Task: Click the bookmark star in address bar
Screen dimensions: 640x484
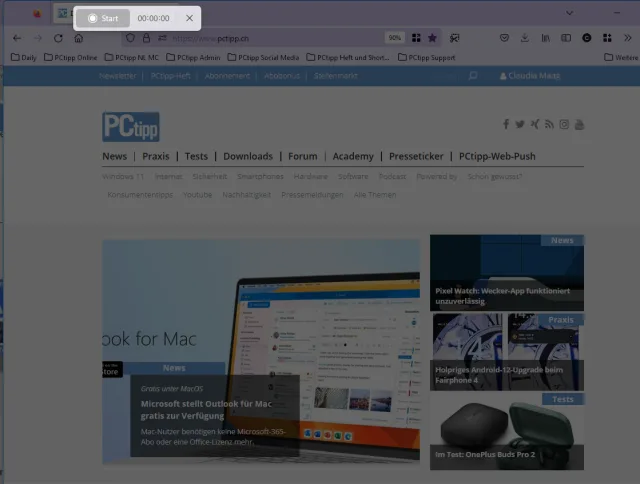Action: point(432,38)
